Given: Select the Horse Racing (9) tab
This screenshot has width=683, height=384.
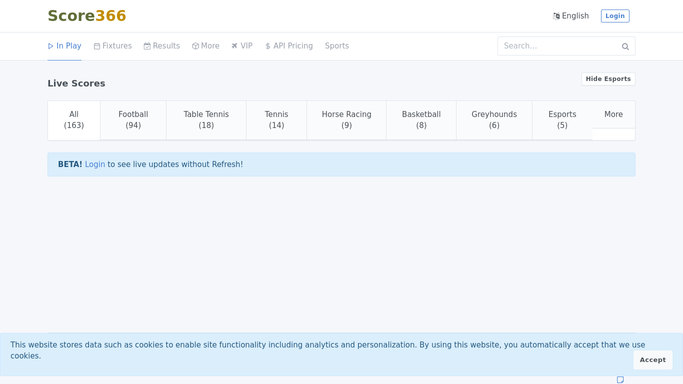Looking at the screenshot, I should pos(346,120).
